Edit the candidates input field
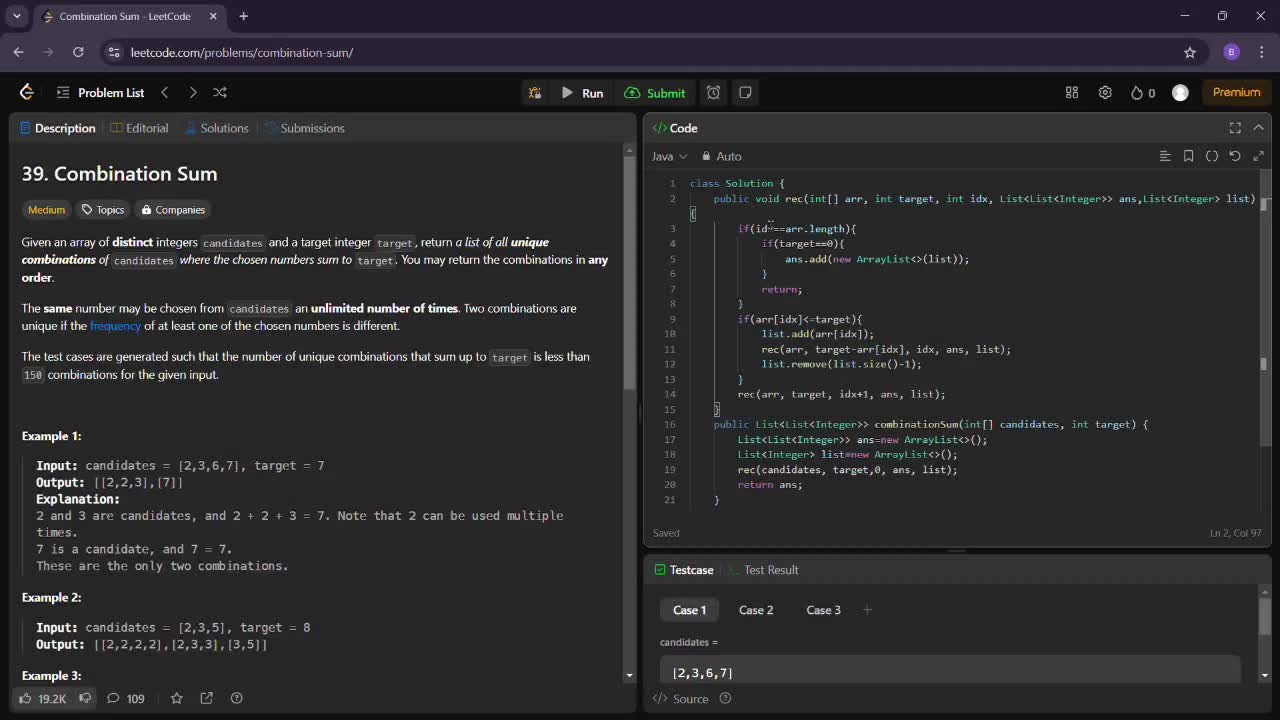 click(950, 671)
